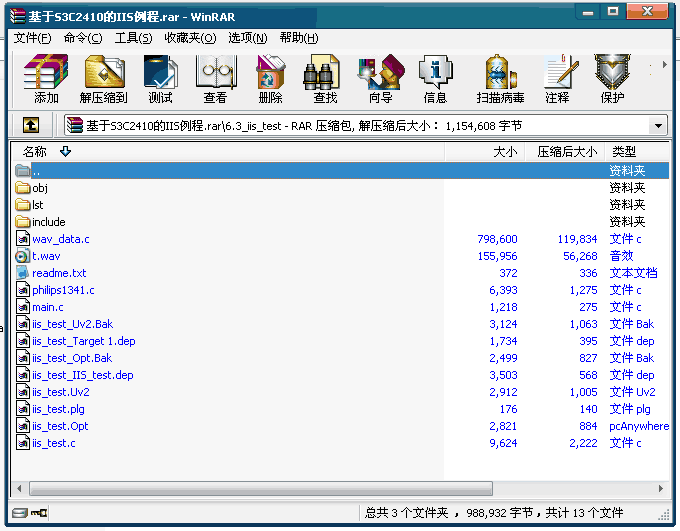Click the sort arrow in Name column
The height and width of the screenshot is (531, 680).
65,151
